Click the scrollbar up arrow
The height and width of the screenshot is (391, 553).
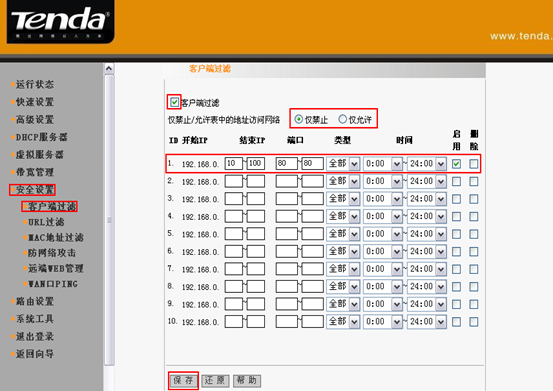click(109, 68)
